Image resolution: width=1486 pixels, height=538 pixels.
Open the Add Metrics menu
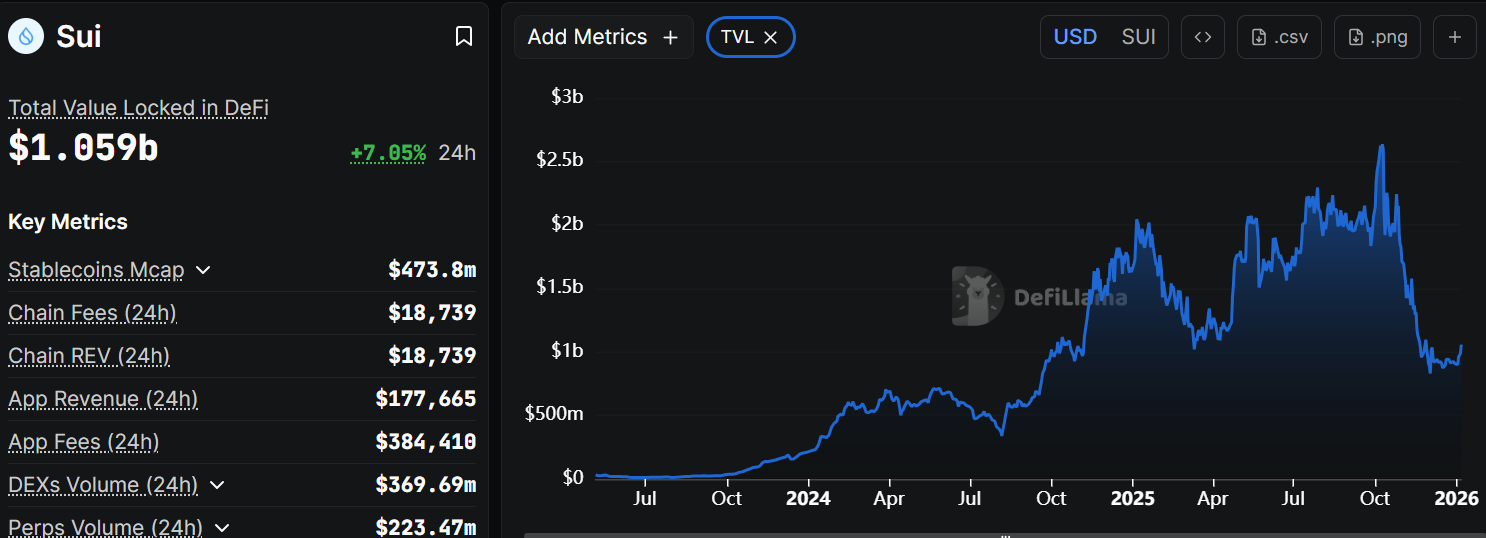coord(603,37)
